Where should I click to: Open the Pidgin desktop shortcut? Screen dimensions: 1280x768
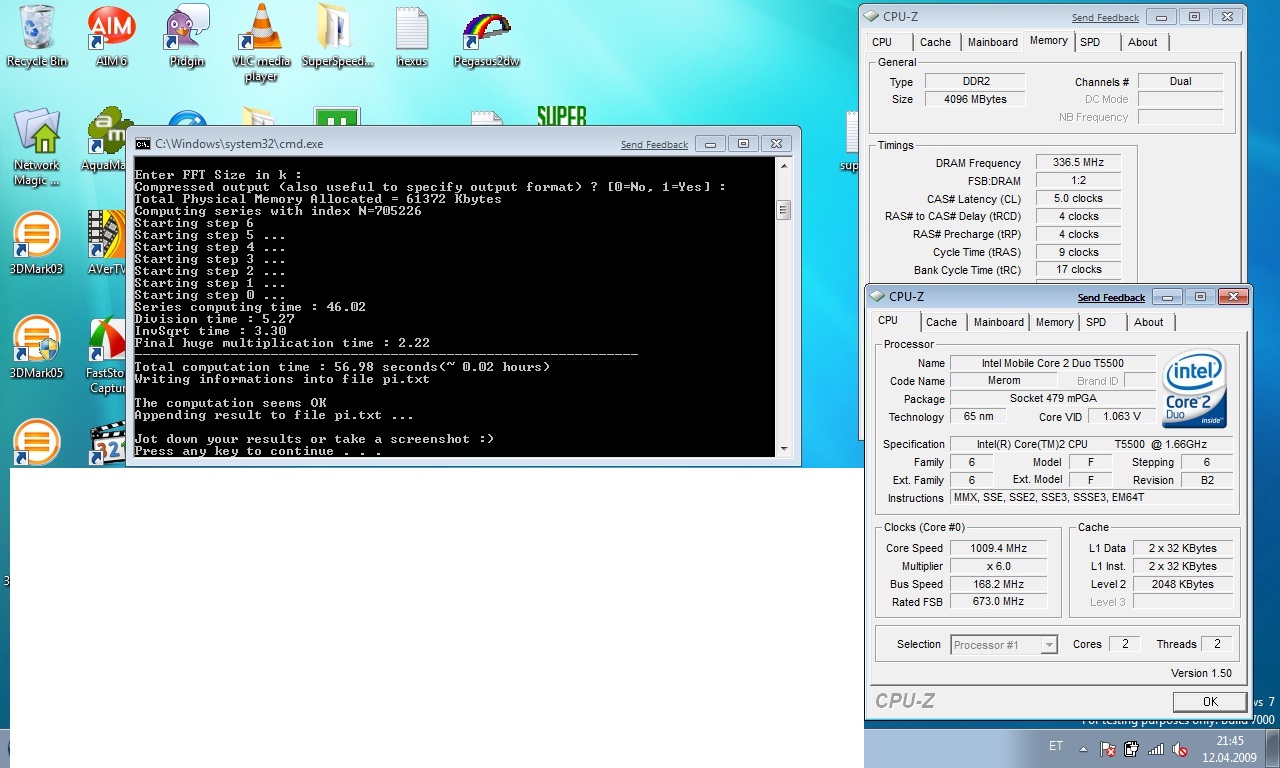tap(186, 36)
